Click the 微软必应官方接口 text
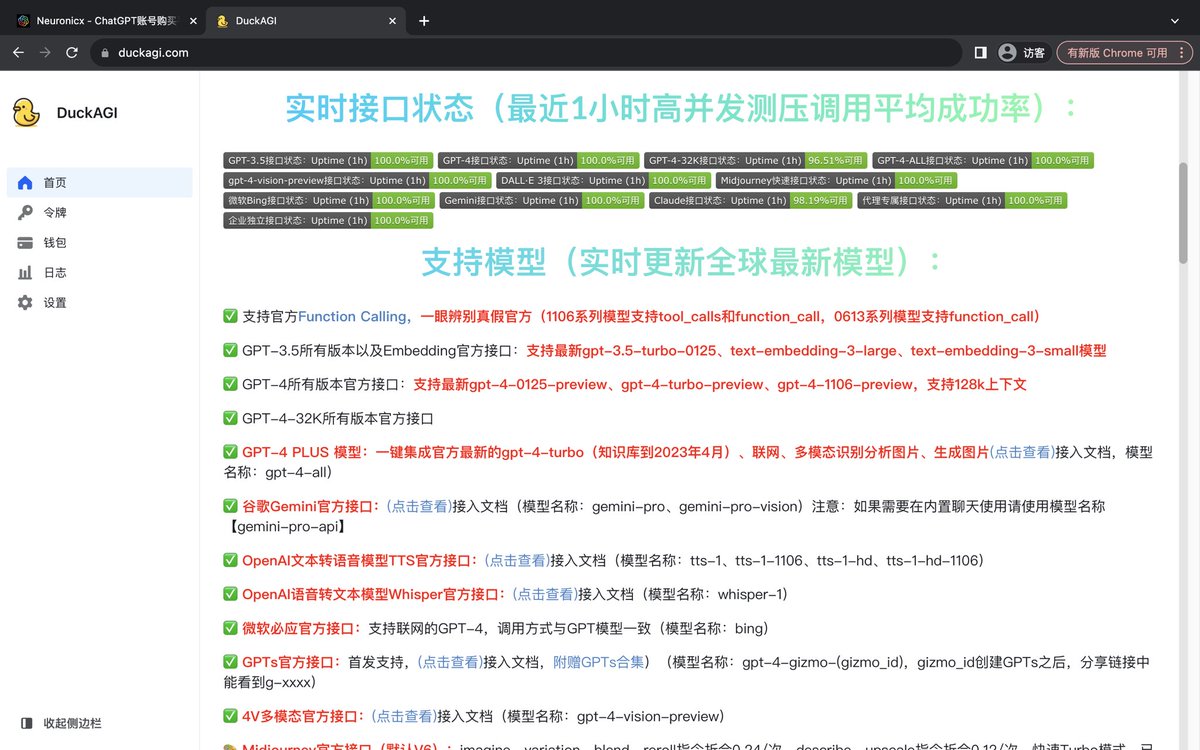The width and height of the screenshot is (1200, 750). point(301,629)
